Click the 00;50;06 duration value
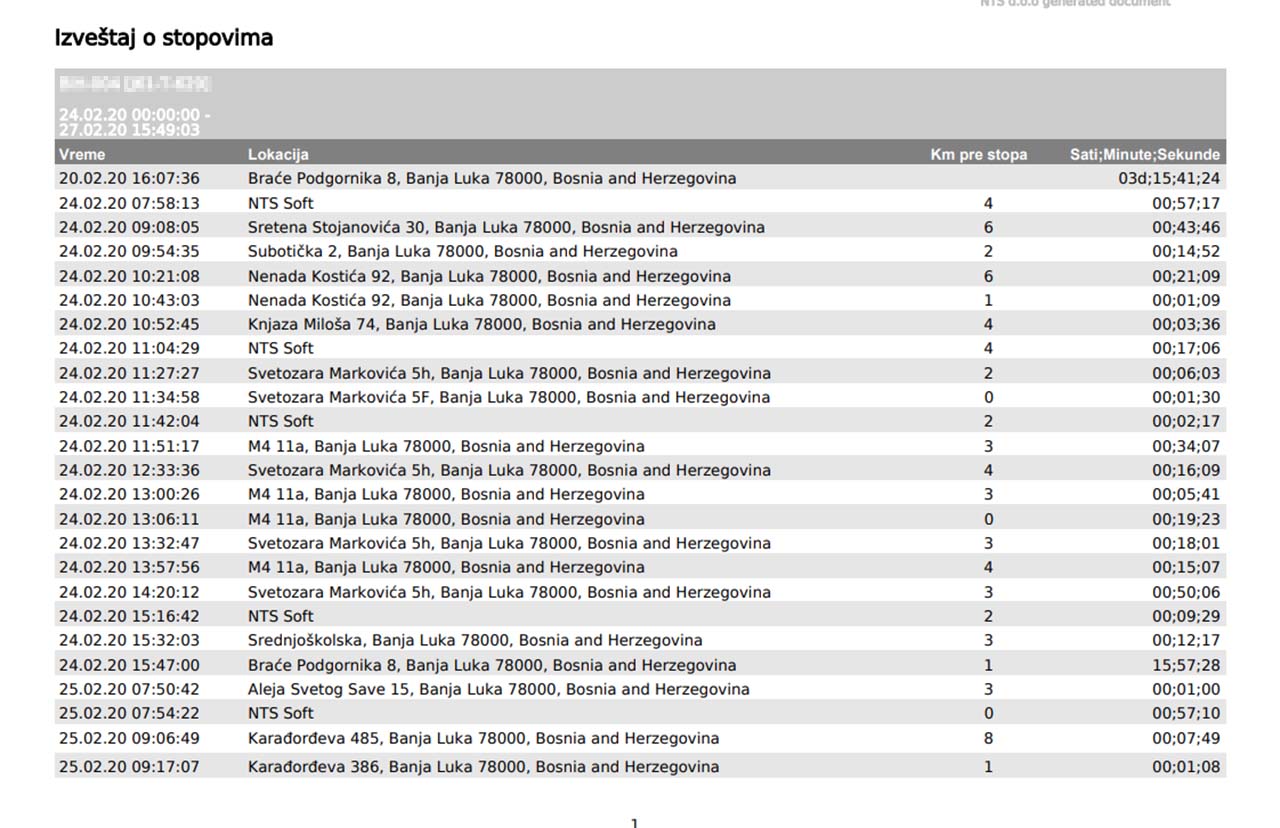 pyautogui.click(x=1185, y=592)
